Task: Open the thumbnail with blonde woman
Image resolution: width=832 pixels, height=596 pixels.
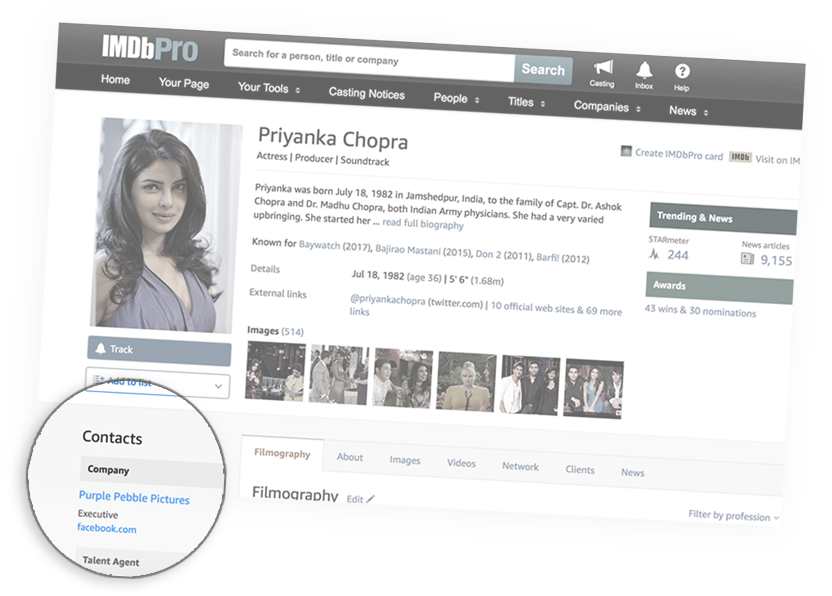Action: 466,382
